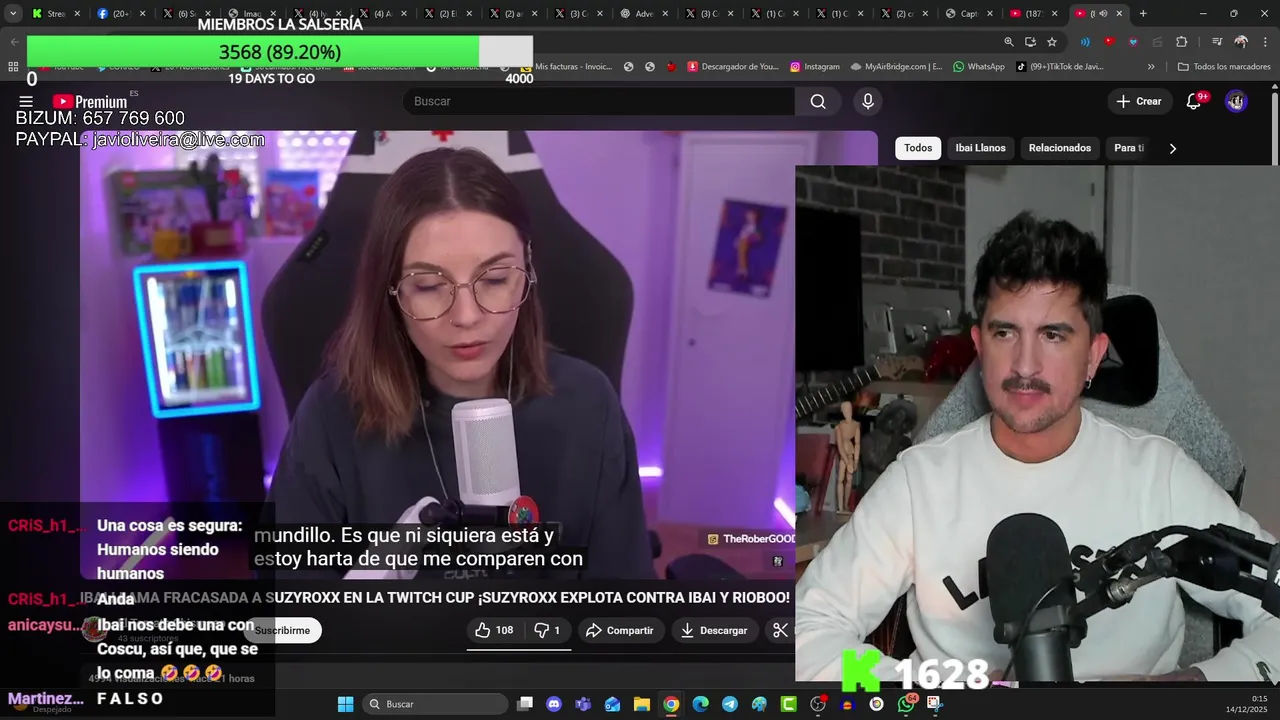Select the Relacionados filter chip
The height and width of the screenshot is (720, 1280).
[x=1060, y=148]
